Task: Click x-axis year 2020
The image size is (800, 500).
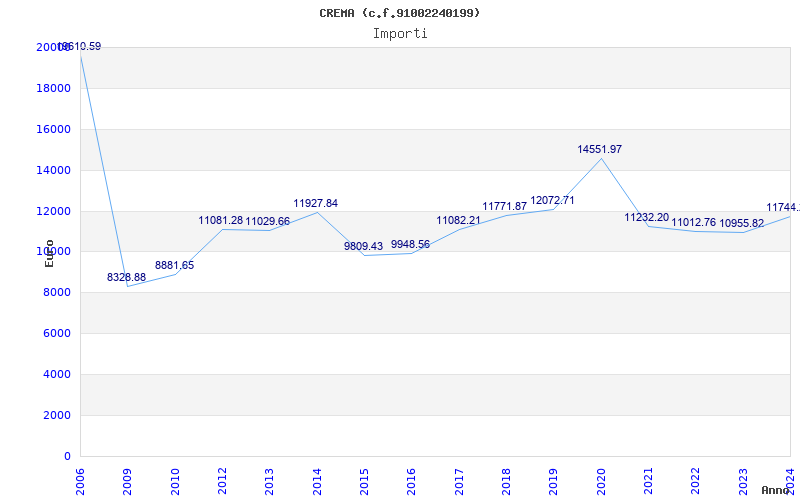Action: point(601,482)
